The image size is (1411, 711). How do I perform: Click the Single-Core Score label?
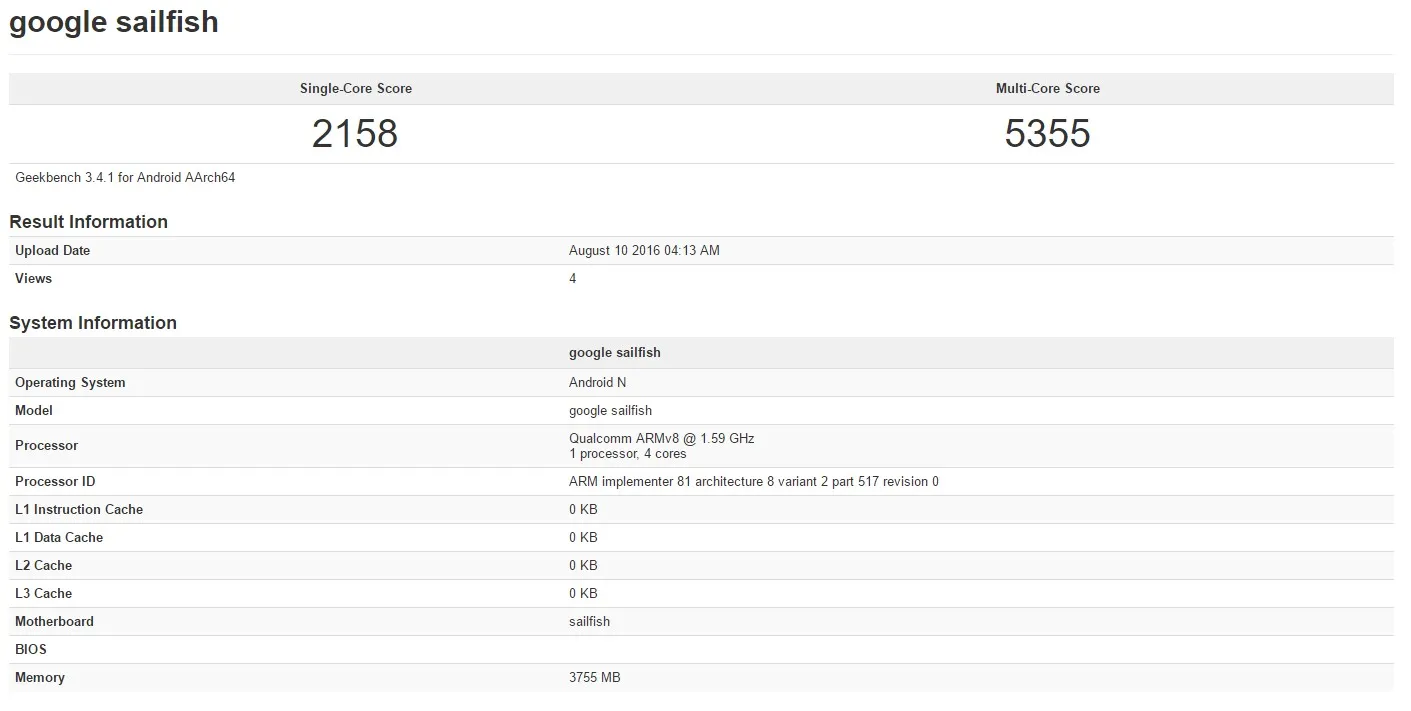click(x=355, y=89)
